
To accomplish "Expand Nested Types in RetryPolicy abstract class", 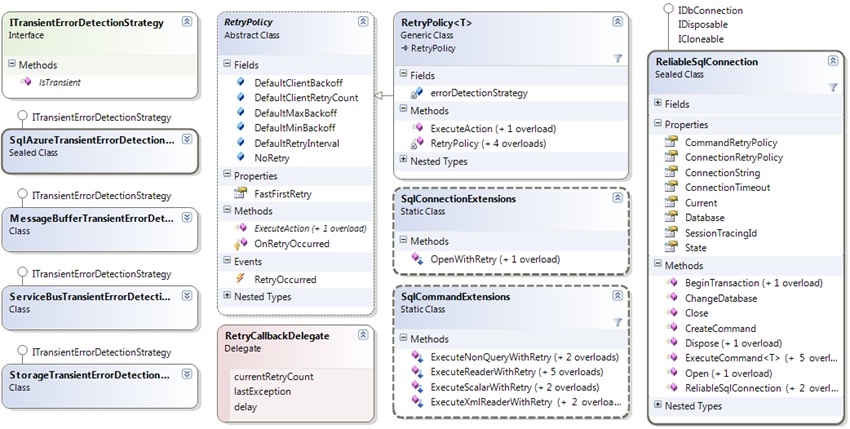I will coord(227,296).
